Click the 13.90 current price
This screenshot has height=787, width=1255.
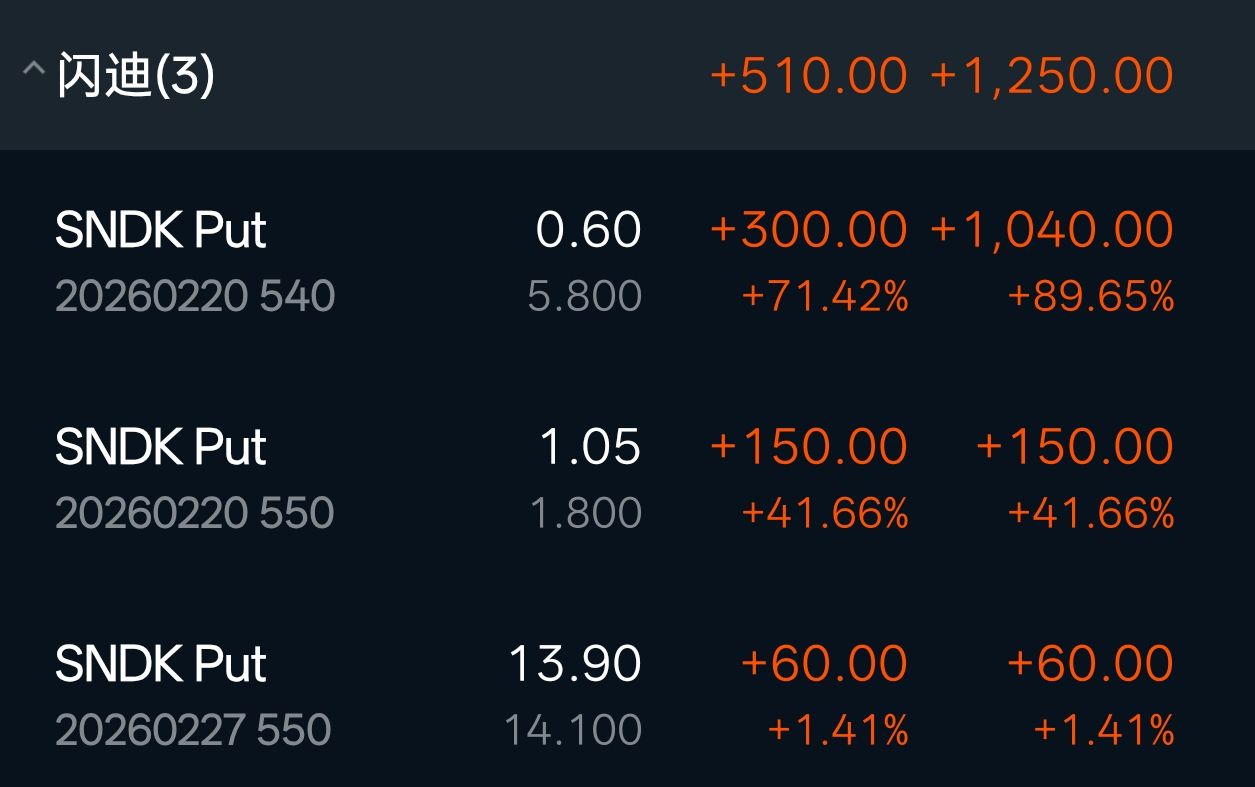coord(575,664)
